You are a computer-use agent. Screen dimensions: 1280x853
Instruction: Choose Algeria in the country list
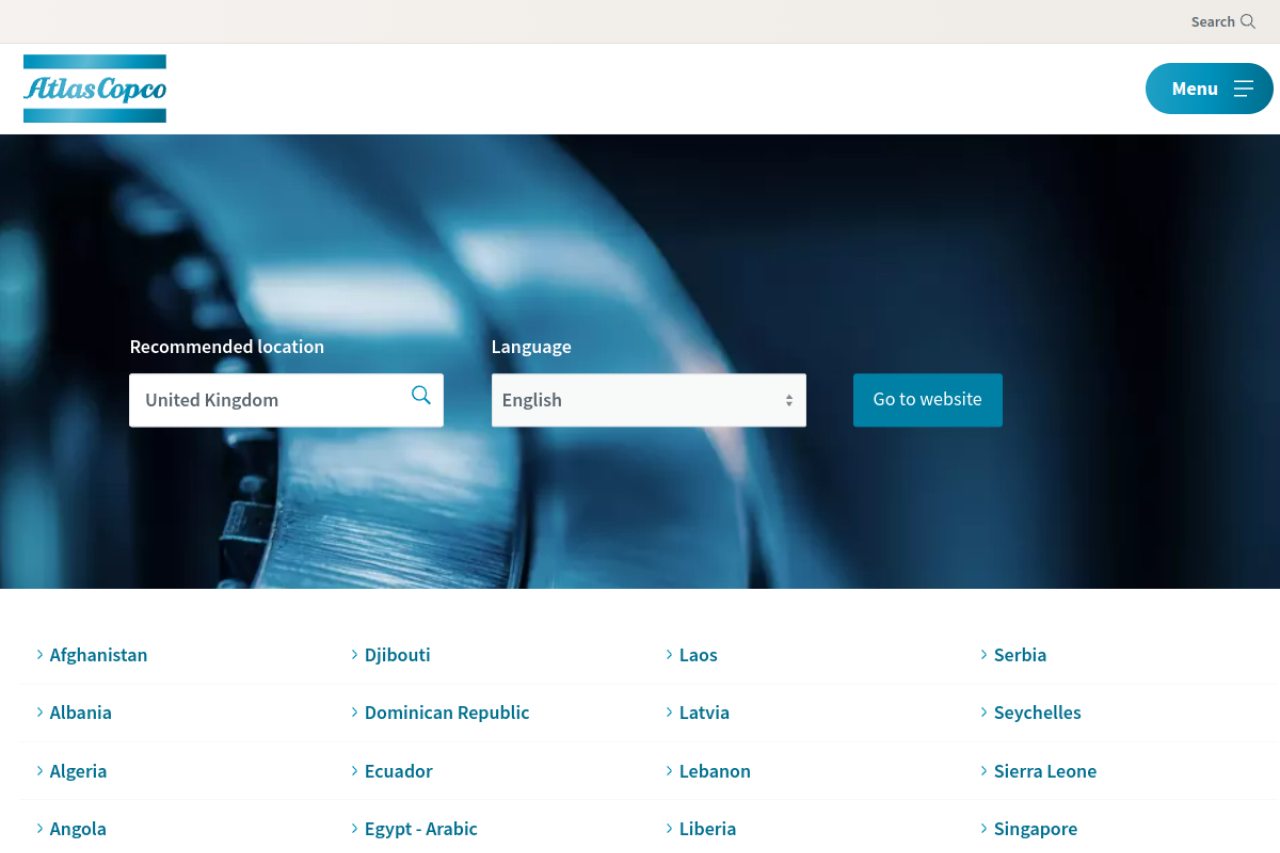[x=78, y=771]
